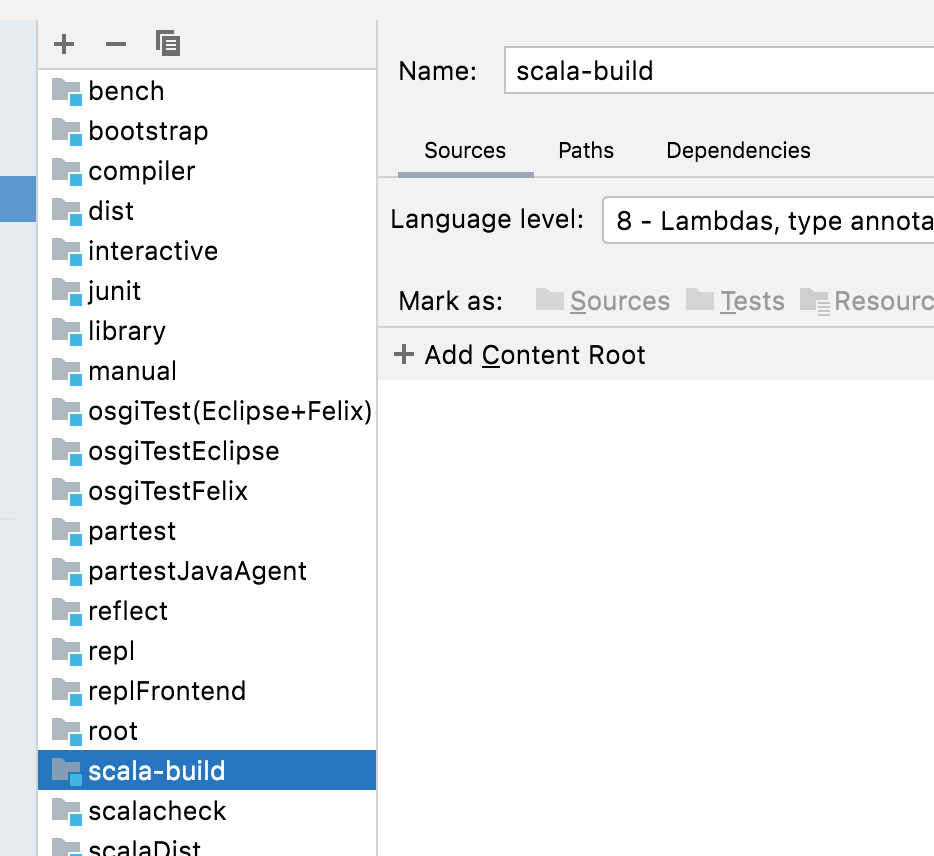Click the reflect module folder icon
Viewport: 934px width, 856px height.
coord(67,612)
